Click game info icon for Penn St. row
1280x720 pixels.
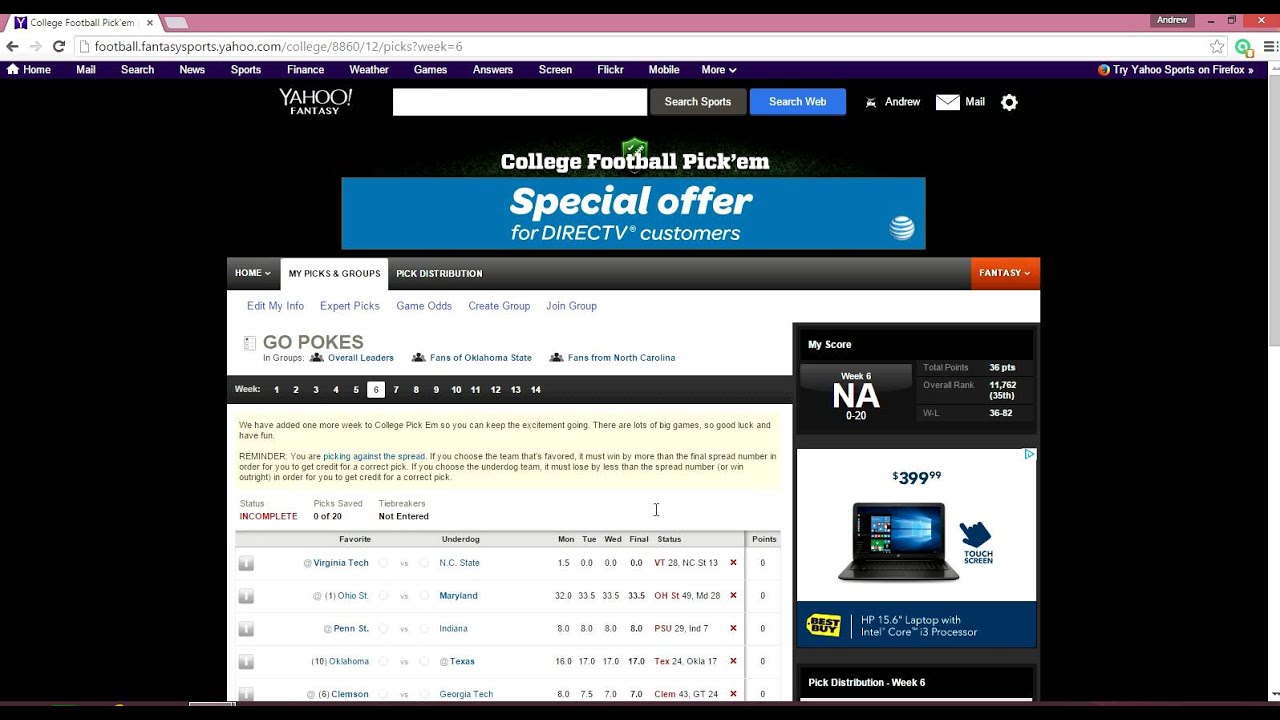246,629
